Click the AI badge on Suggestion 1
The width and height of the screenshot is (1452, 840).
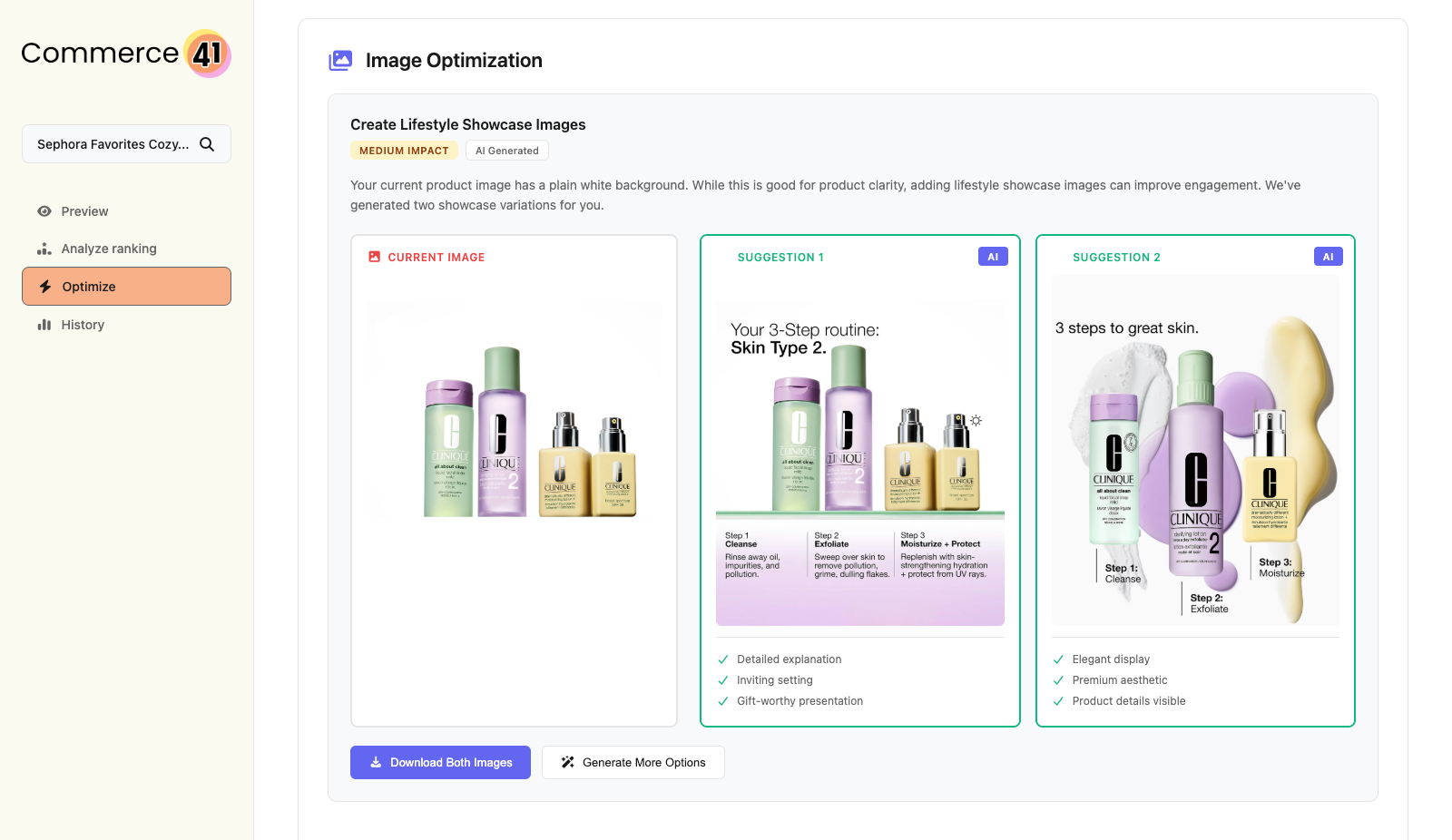pyautogui.click(x=993, y=256)
